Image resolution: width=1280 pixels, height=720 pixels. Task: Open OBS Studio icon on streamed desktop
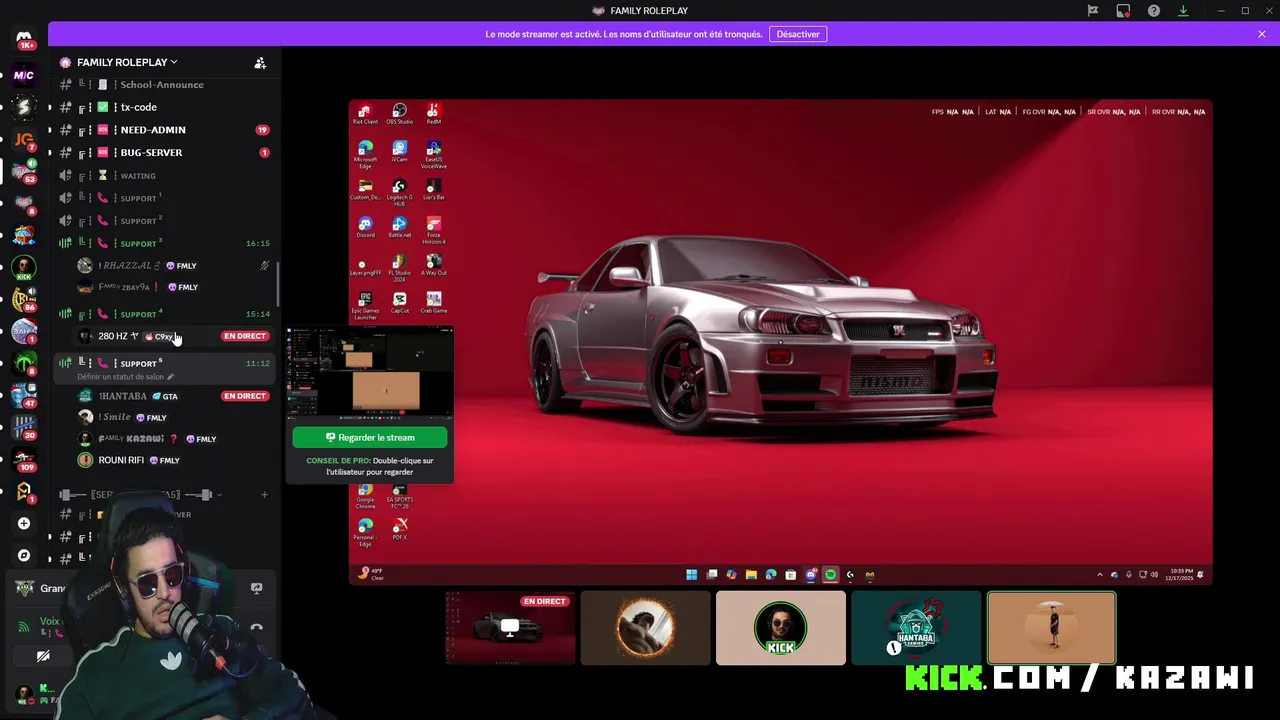(399, 114)
